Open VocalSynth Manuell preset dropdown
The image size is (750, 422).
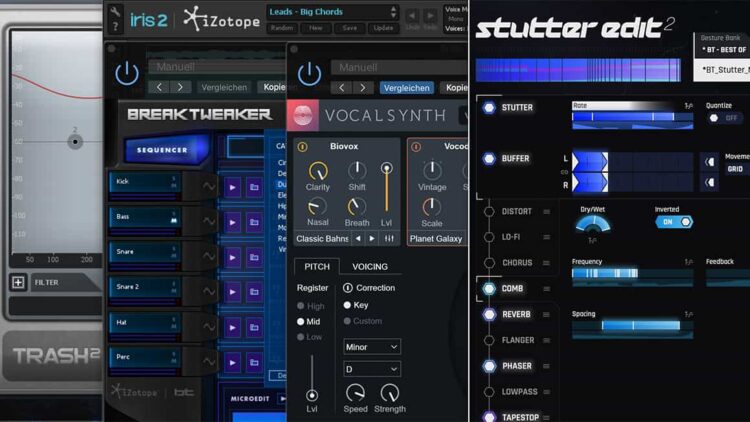click(x=399, y=67)
